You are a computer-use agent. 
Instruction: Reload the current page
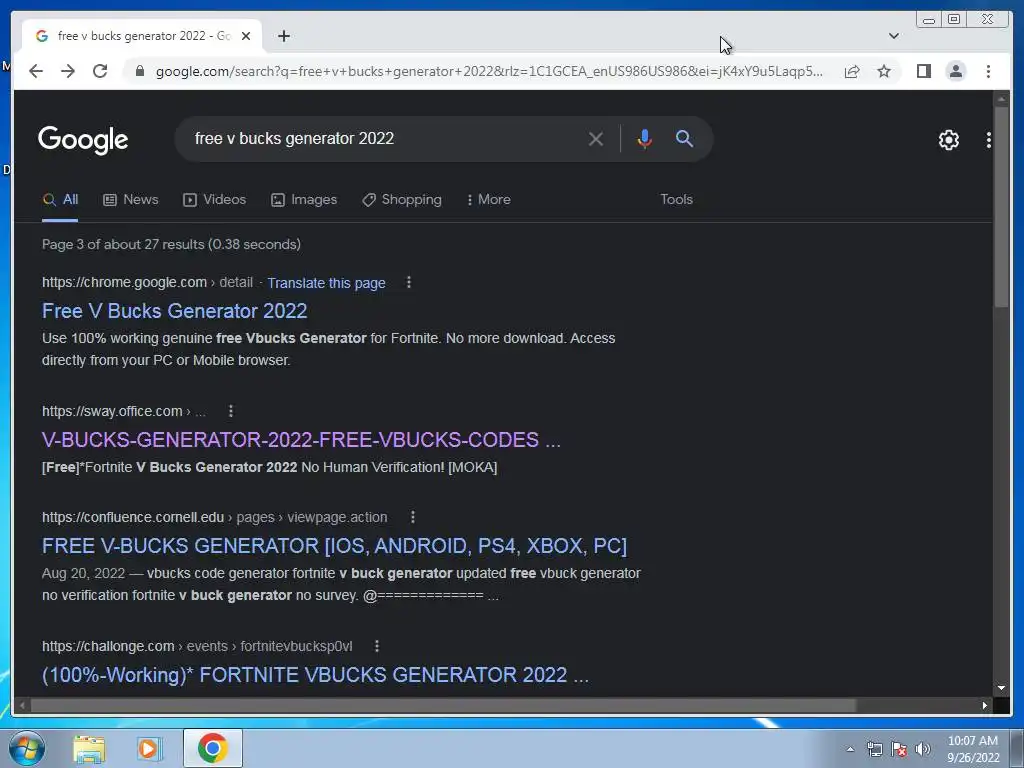tap(100, 71)
